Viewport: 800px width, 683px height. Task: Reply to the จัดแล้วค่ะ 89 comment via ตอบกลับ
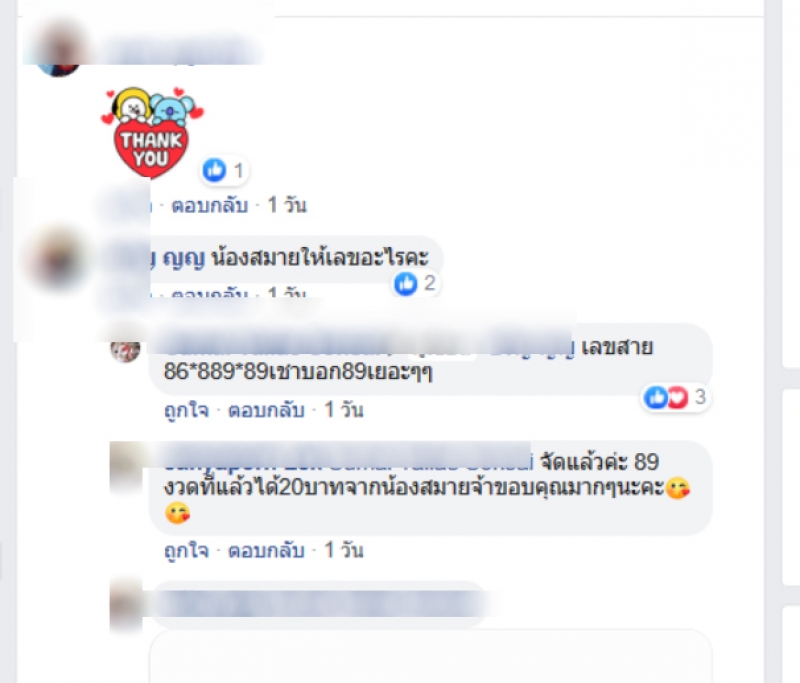pos(266,550)
